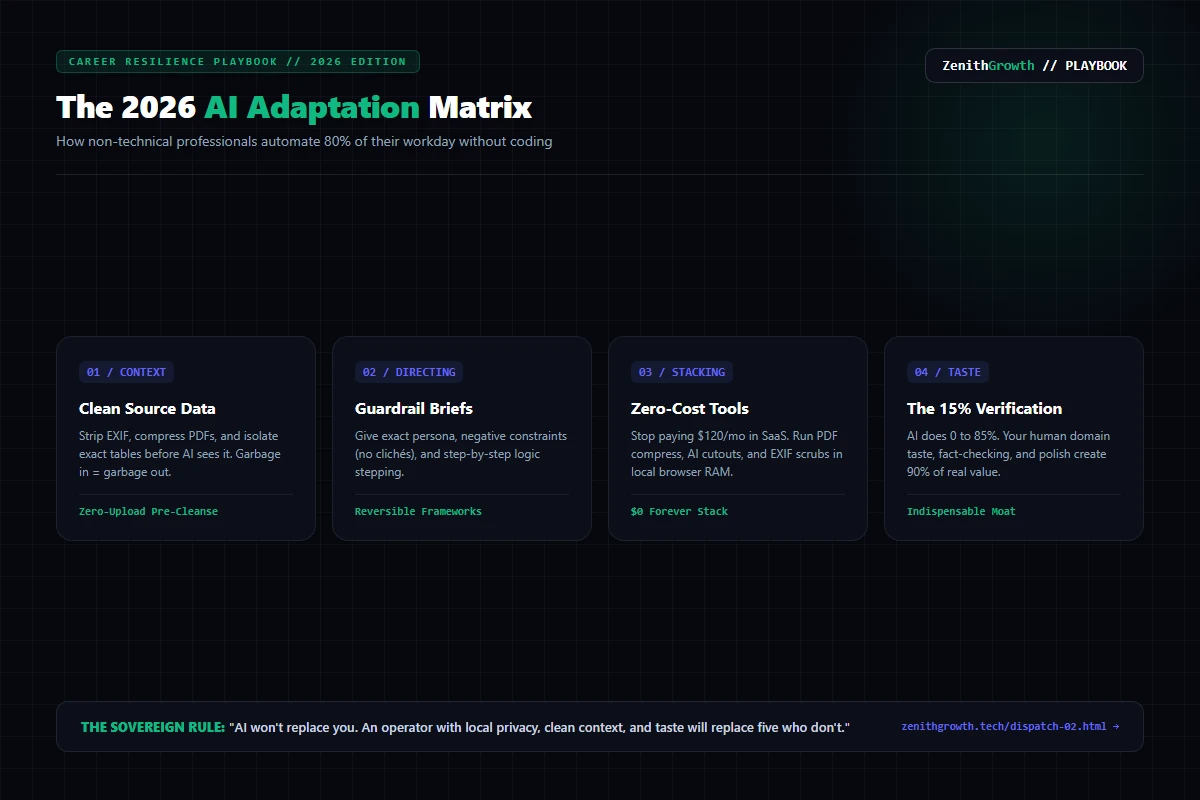Viewport: 1200px width, 800px height.
Task: Click the '01 / CONTEXT' label
Action: pyautogui.click(x=127, y=372)
